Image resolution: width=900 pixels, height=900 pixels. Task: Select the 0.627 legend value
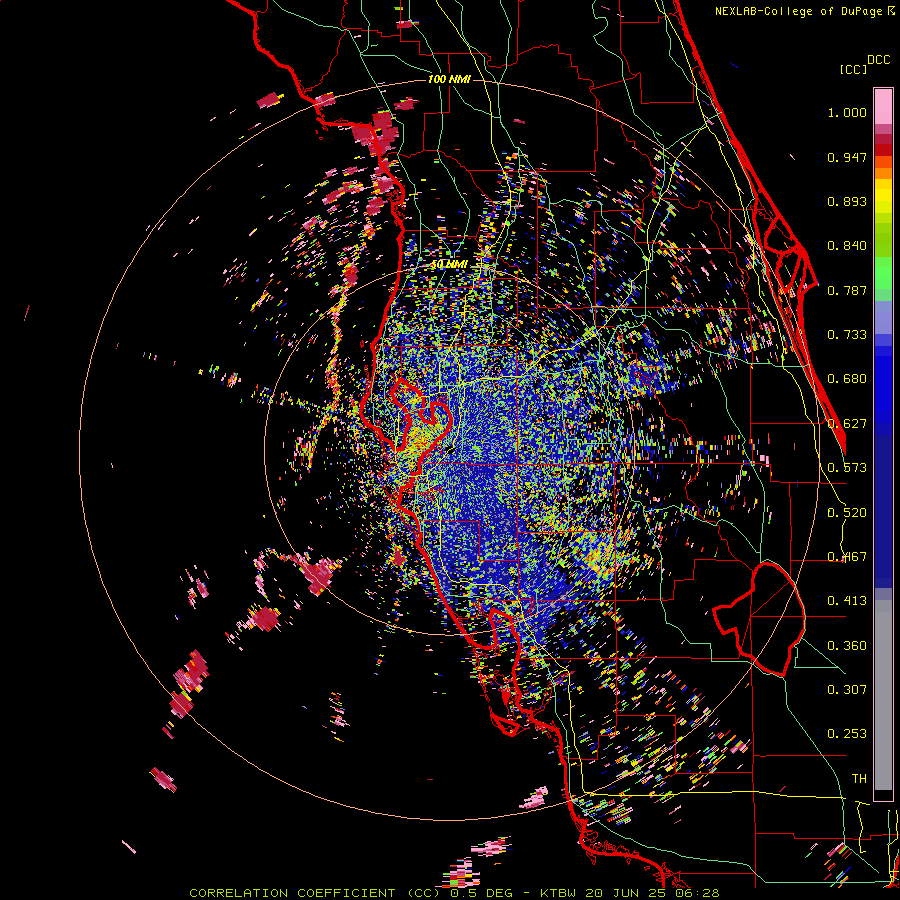[x=847, y=424]
